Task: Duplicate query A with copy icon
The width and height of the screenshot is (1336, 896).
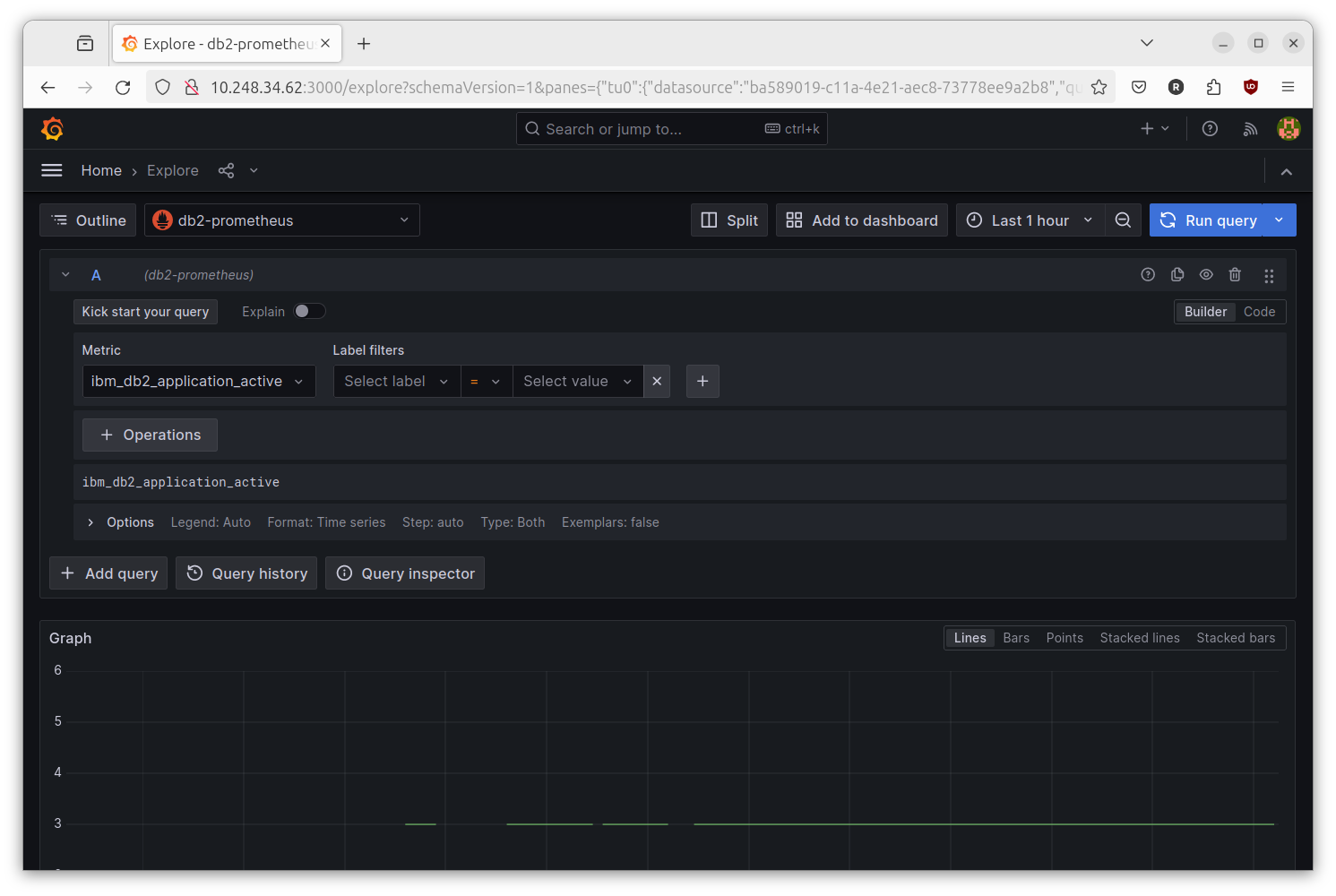Action: click(1177, 275)
